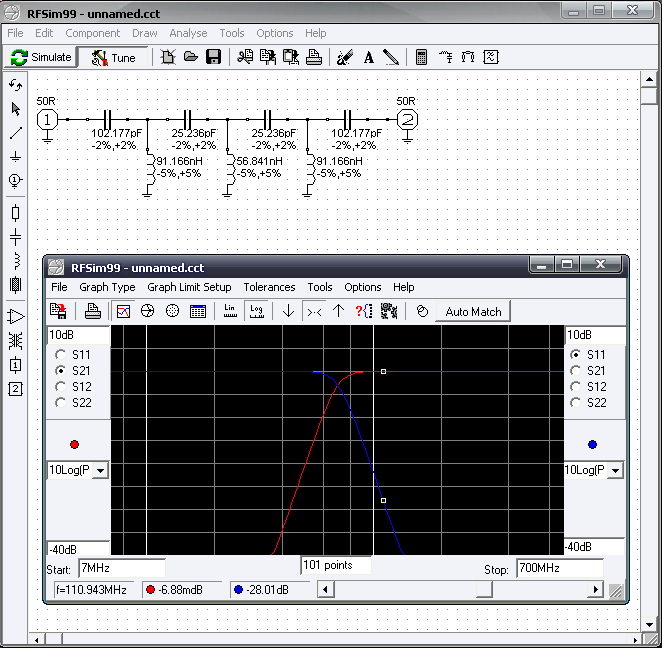Image resolution: width=662 pixels, height=648 pixels.
Task: Click the marker frequency slider thumb
Action: tap(484, 589)
